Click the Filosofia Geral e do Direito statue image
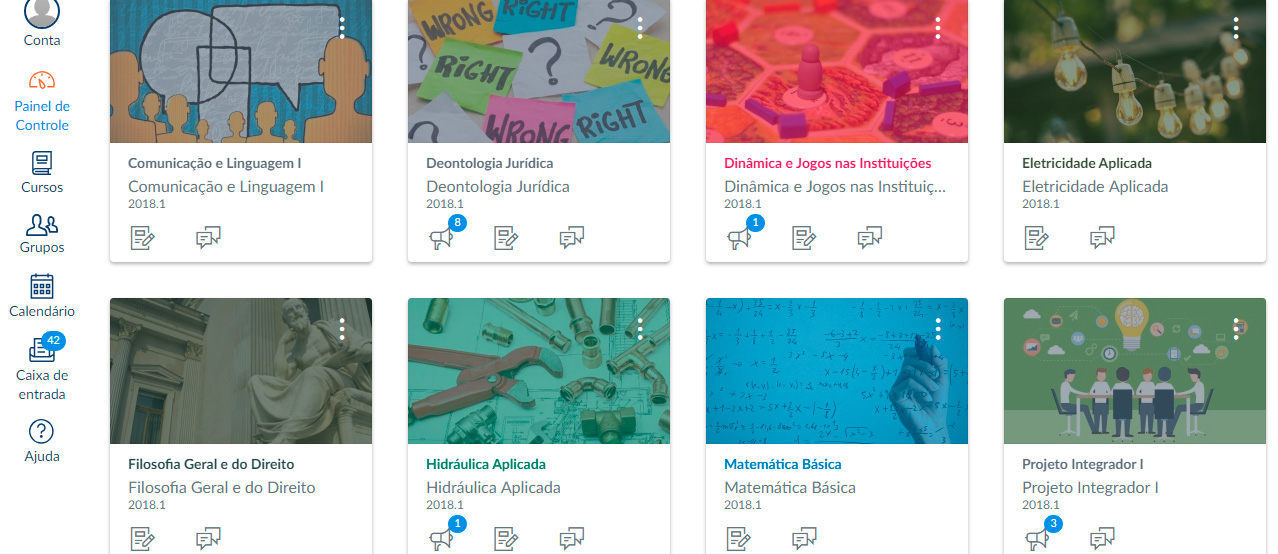The width and height of the screenshot is (1278, 554). click(x=241, y=371)
